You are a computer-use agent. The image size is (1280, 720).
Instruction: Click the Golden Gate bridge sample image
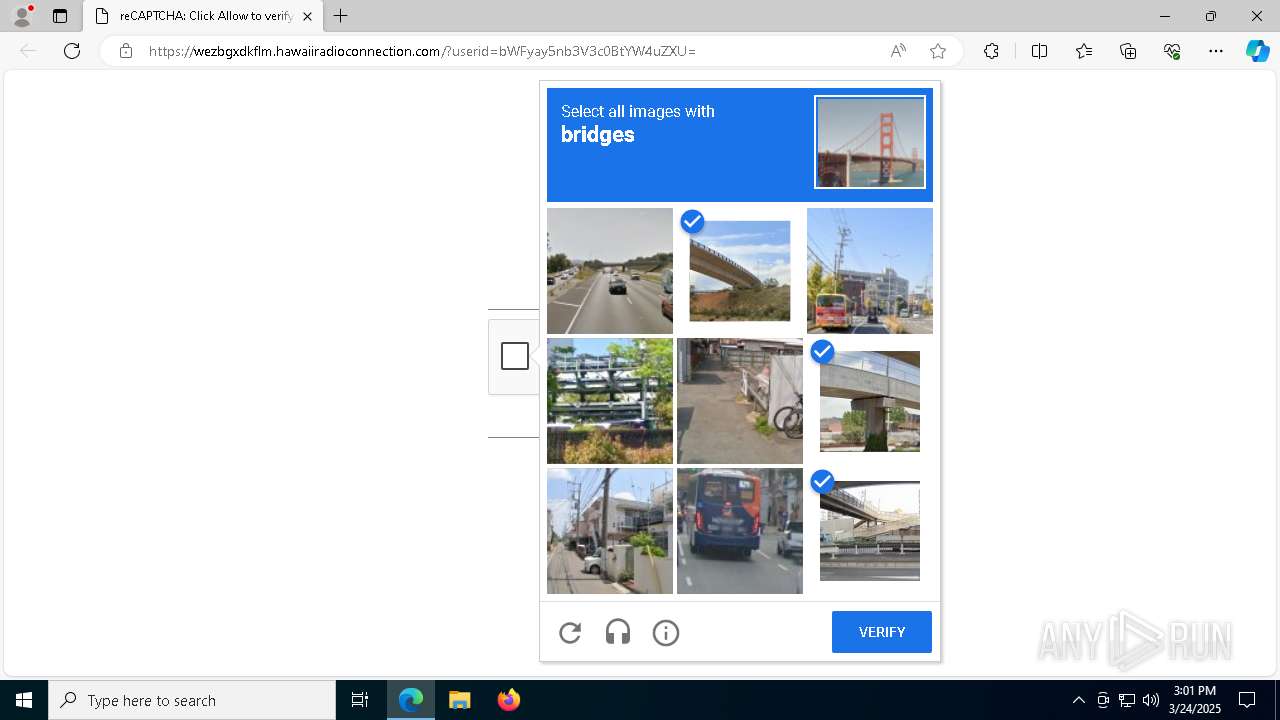pos(870,142)
